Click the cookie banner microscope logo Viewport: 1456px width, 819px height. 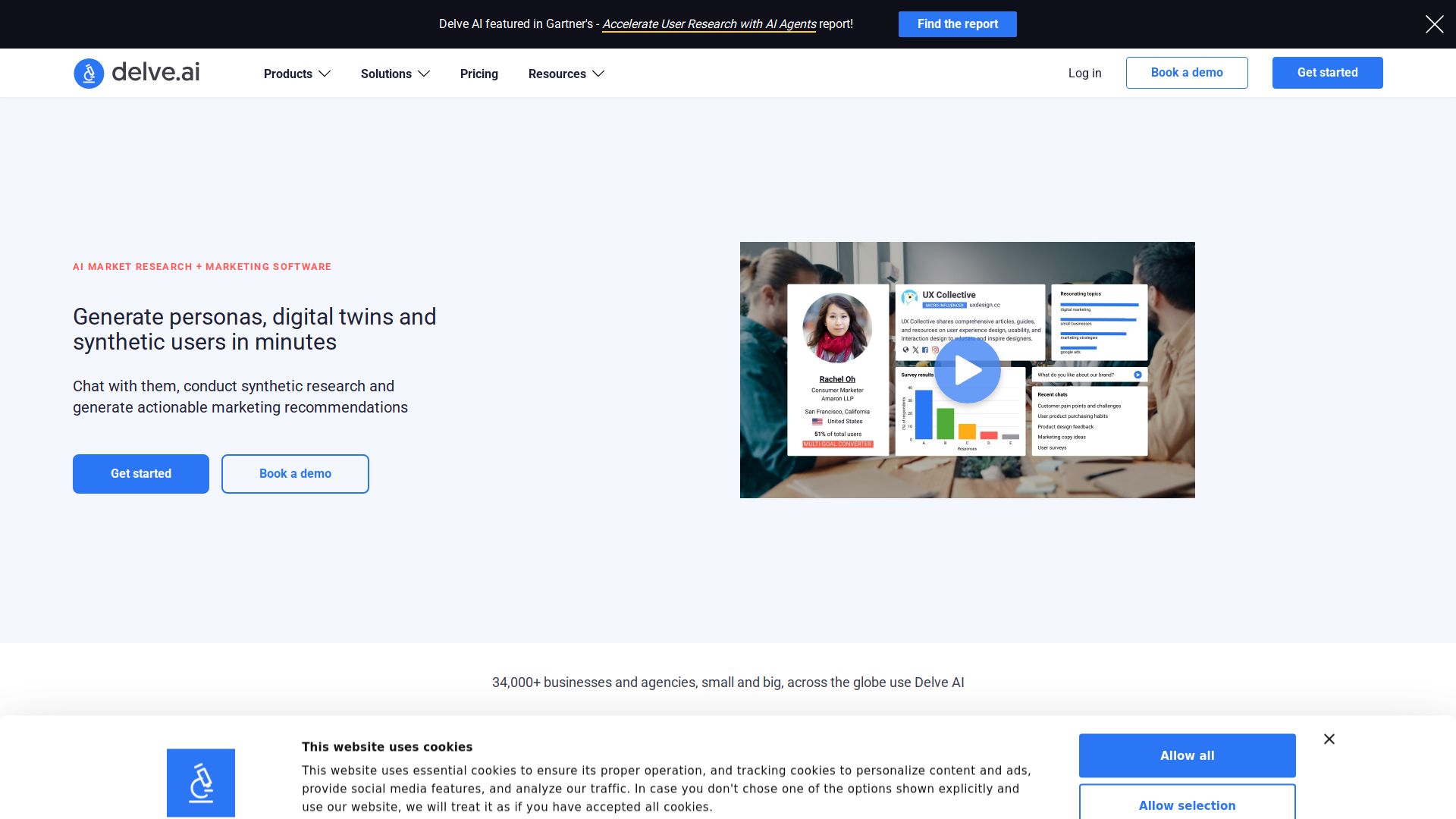click(x=201, y=783)
